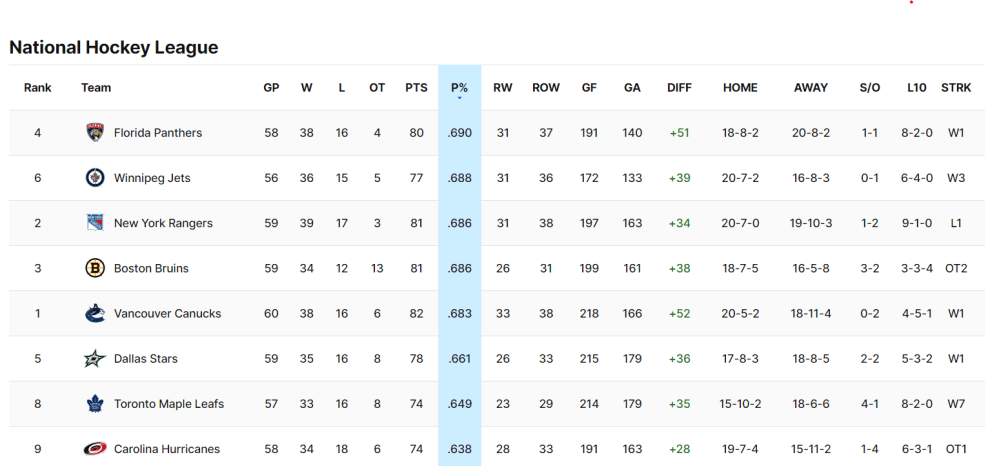Sort standings by L10 column

[917, 88]
